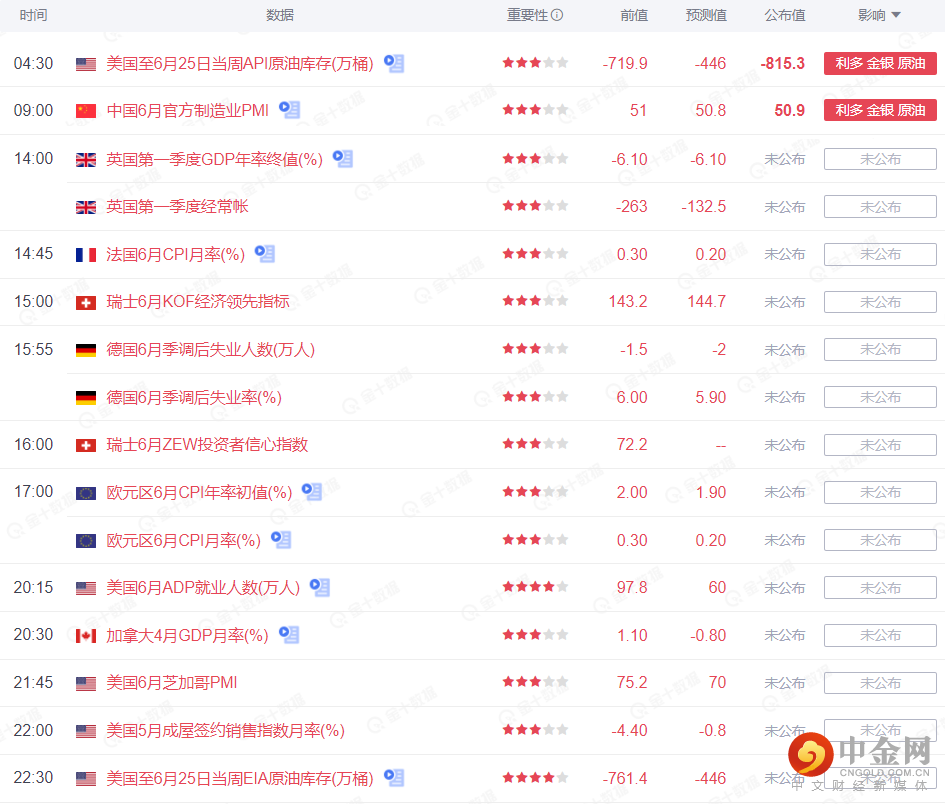Open the detail icon beside 美国6月ADP就业人数
This screenshot has width=945, height=804.
click(x=319, y=587)
